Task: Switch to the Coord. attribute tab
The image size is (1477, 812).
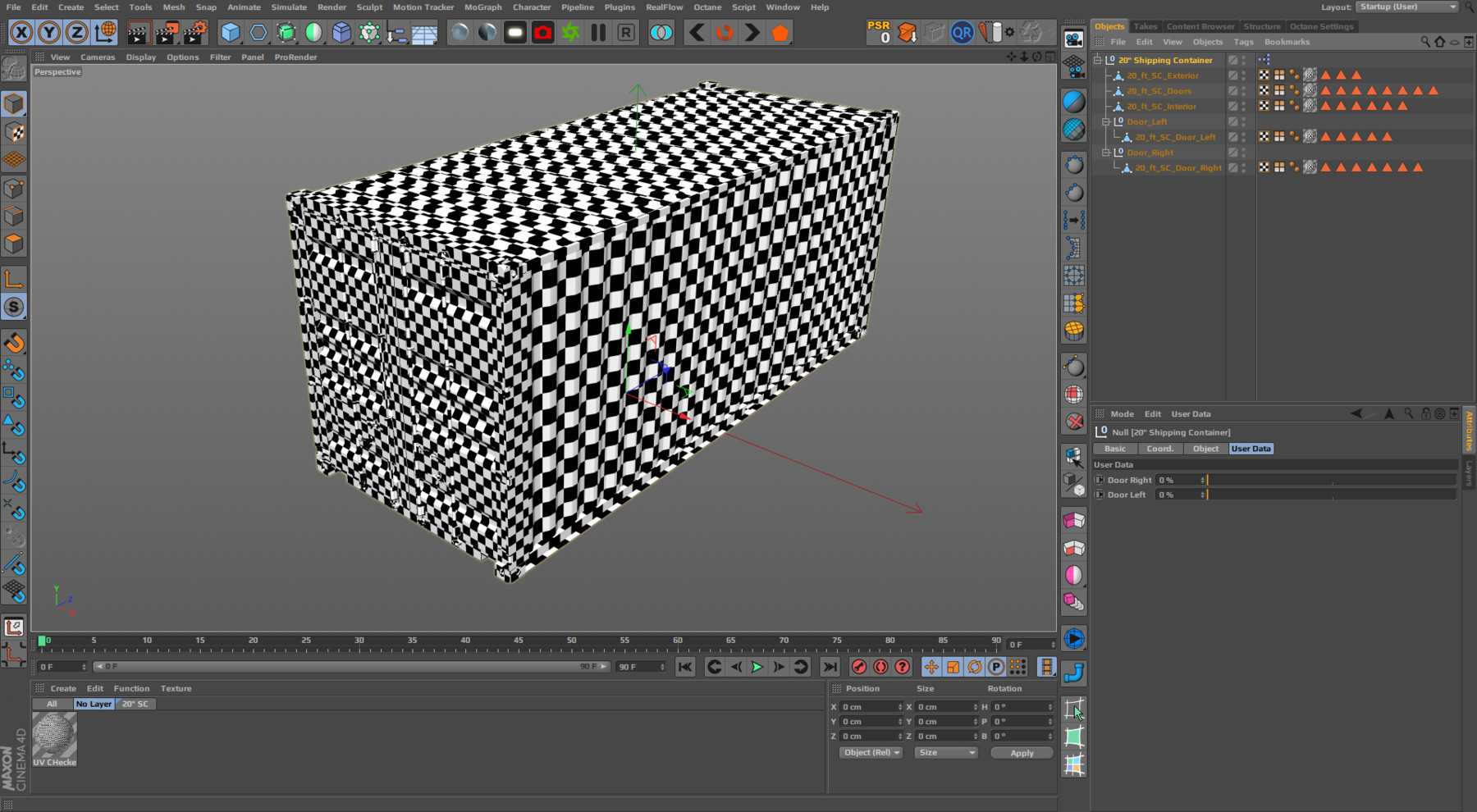Action: [1160, 449]
